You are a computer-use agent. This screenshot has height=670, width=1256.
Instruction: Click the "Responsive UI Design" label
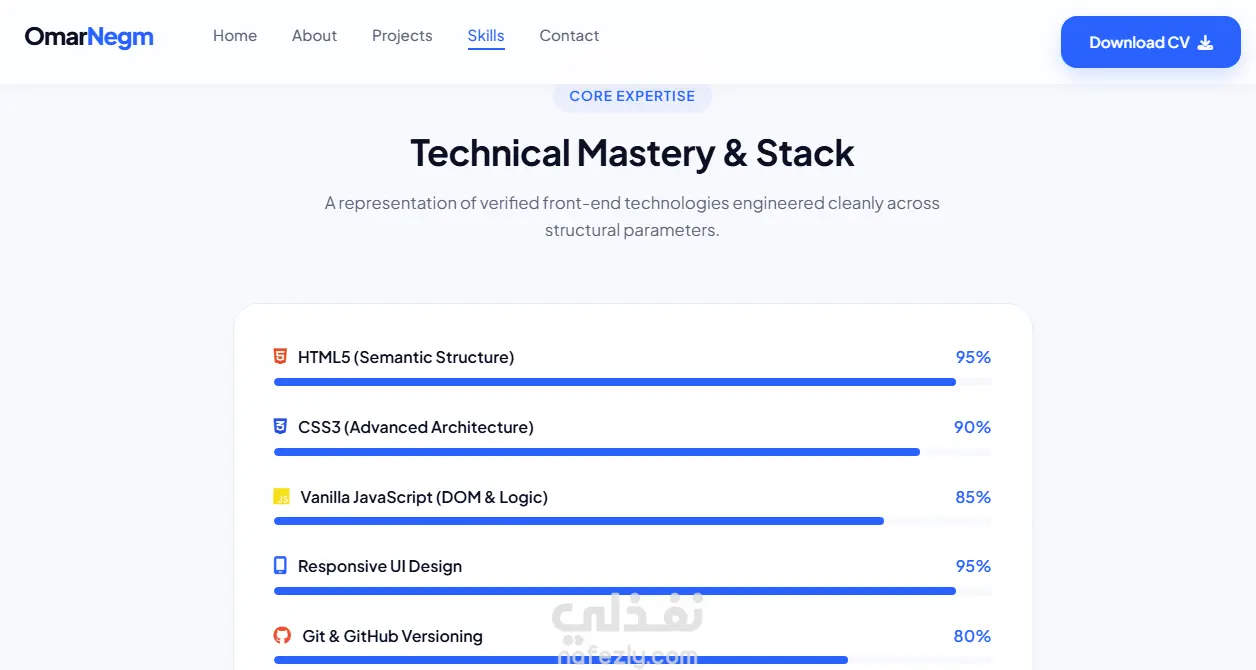pos(380,566)
